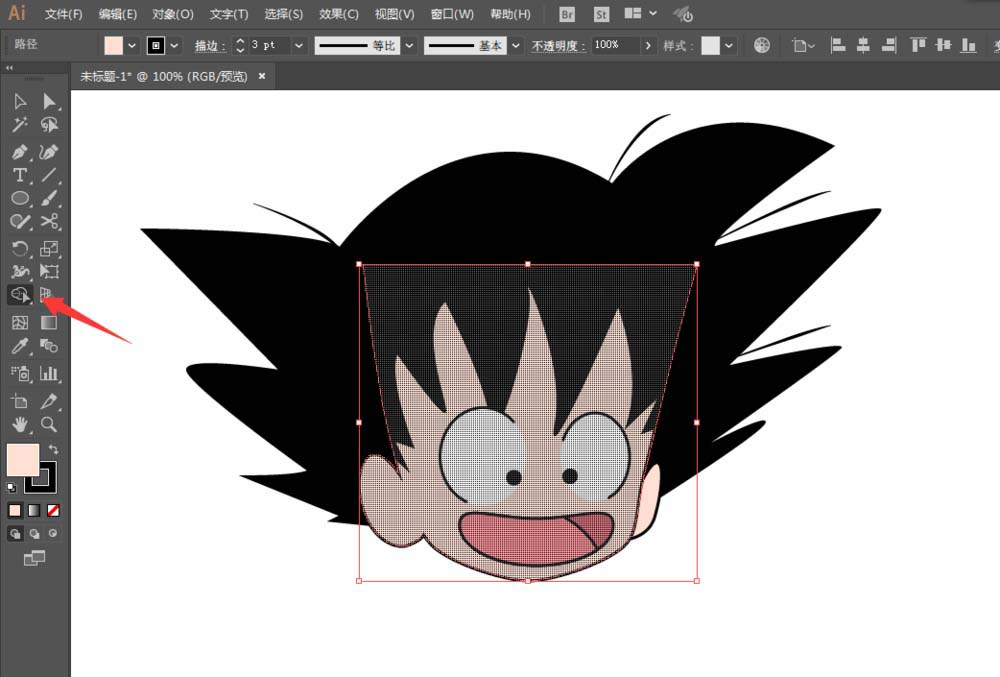The image size is (1000, 677).
Task: Click Vertical Align Bottom icon
Action: pos(968,45)
